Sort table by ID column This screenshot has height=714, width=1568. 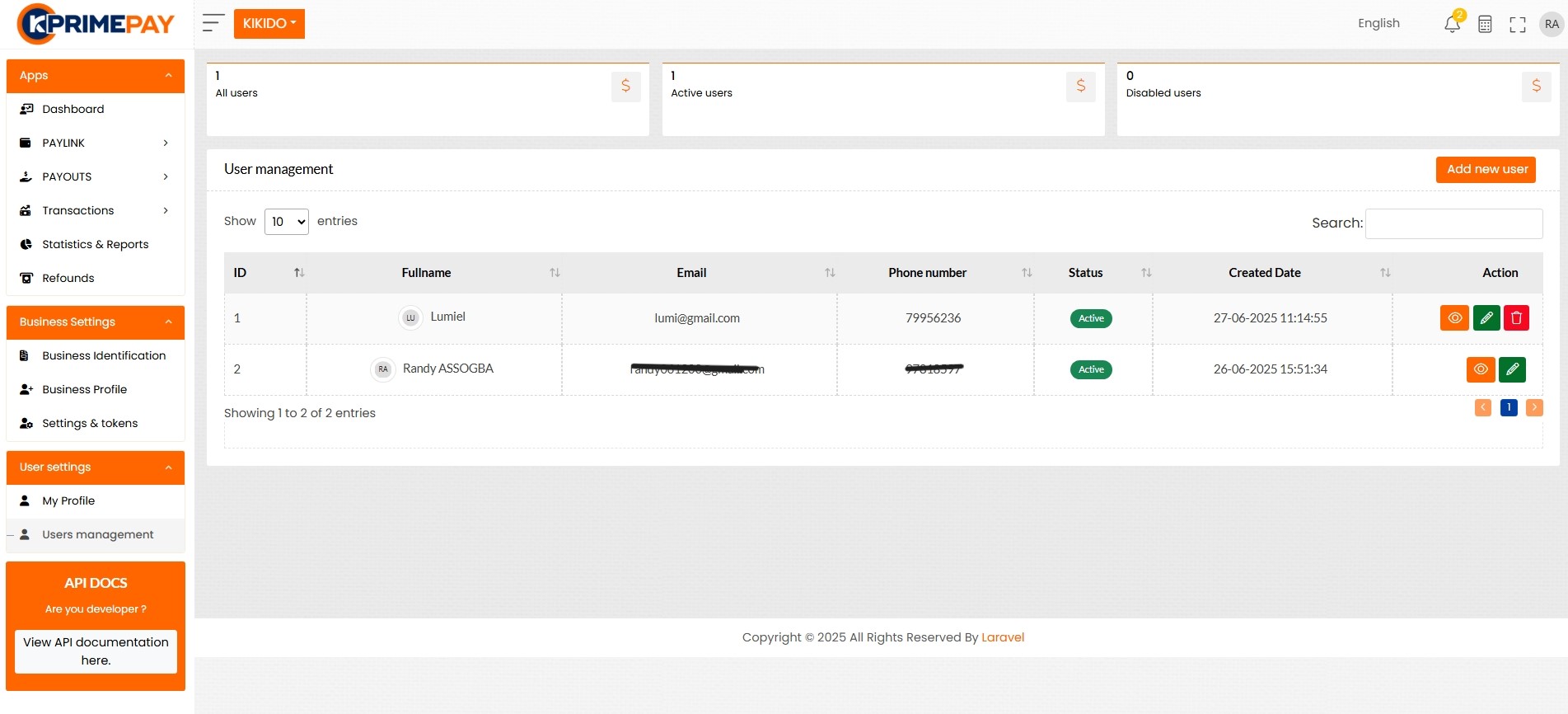(265, 273)
